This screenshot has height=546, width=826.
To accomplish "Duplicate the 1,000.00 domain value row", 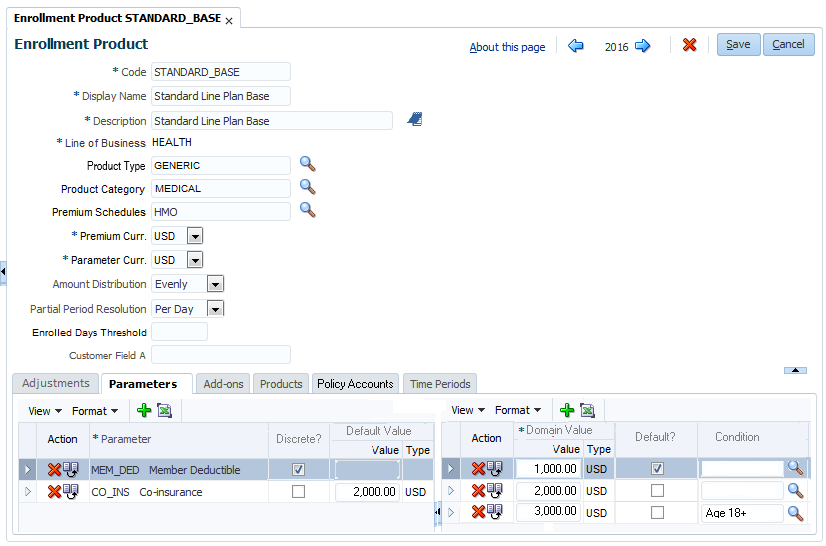I will [495, 468].
